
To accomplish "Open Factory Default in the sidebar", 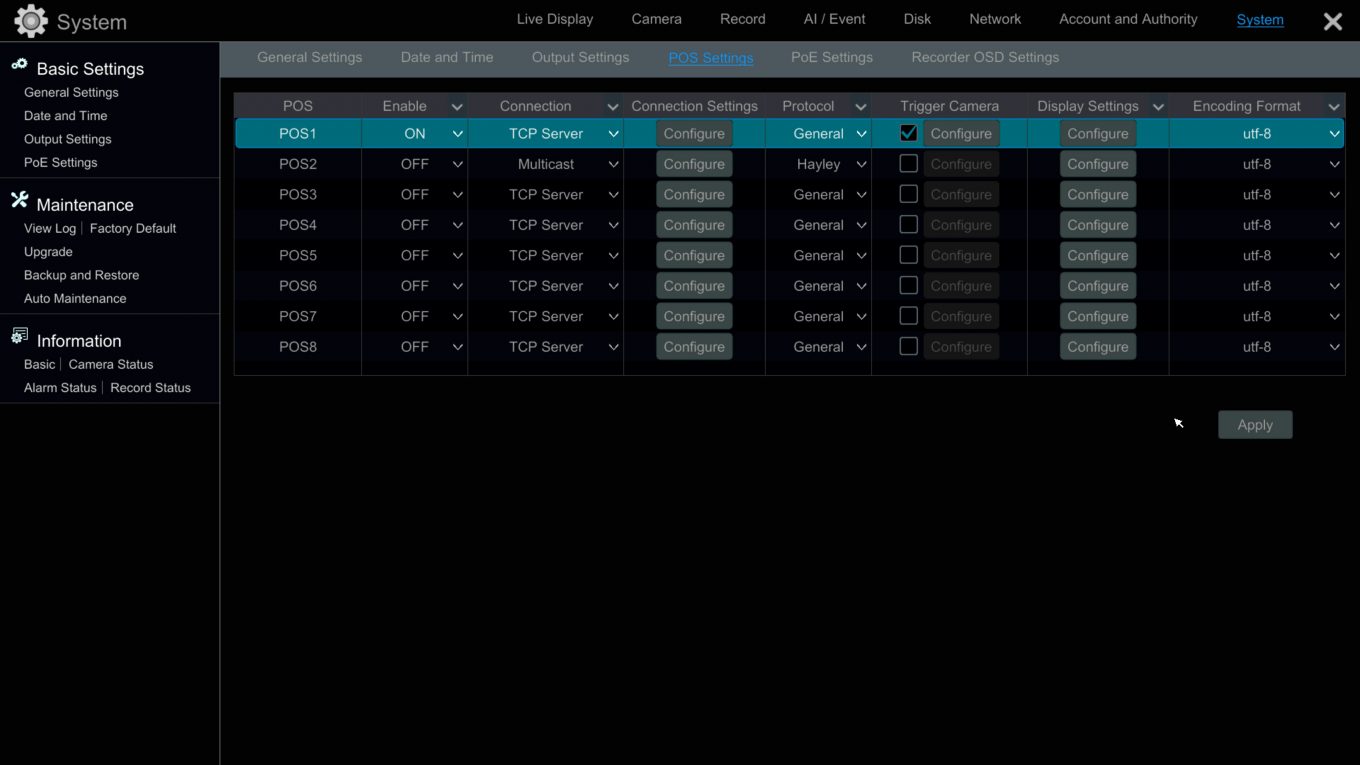I will click(x=133, y=228).
